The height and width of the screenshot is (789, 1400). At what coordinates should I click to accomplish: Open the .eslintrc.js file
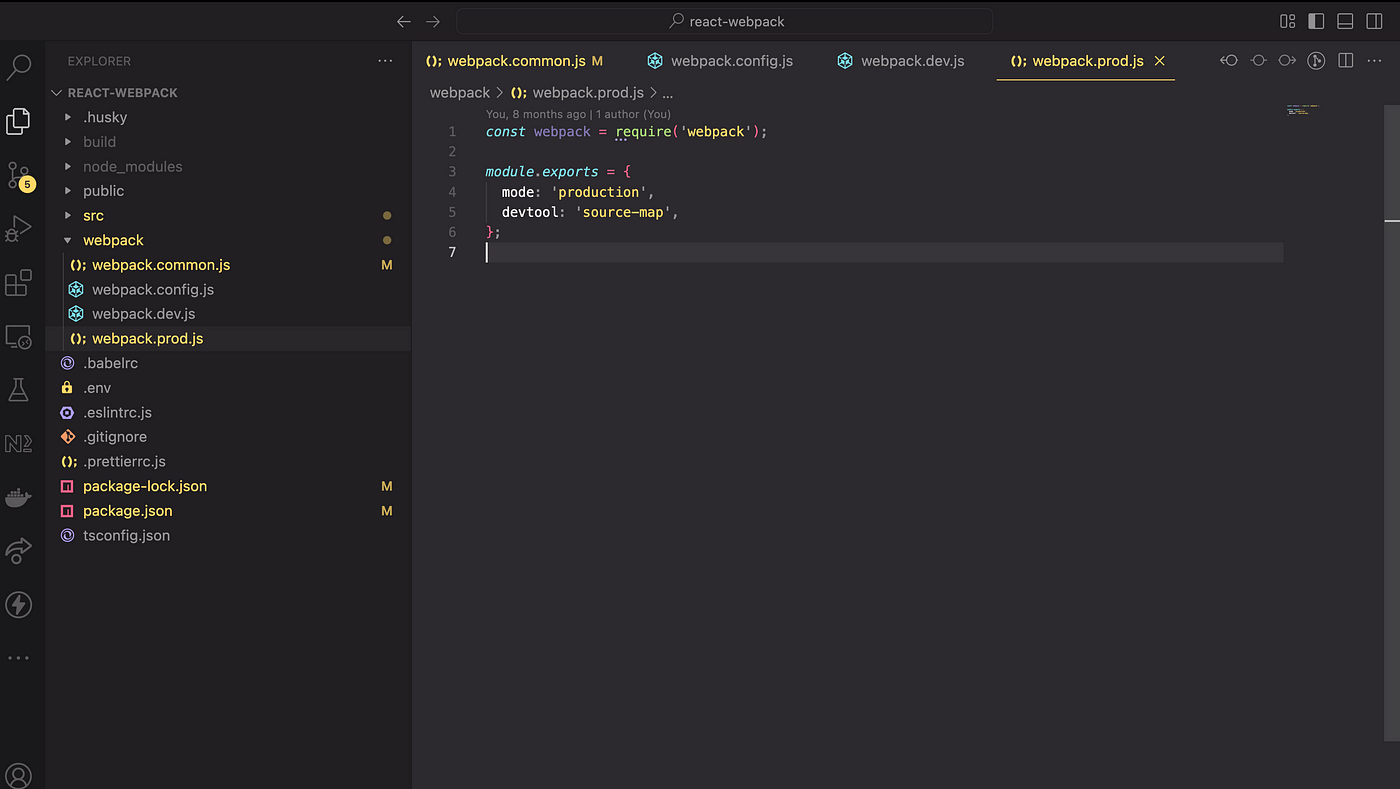point(228,412)
